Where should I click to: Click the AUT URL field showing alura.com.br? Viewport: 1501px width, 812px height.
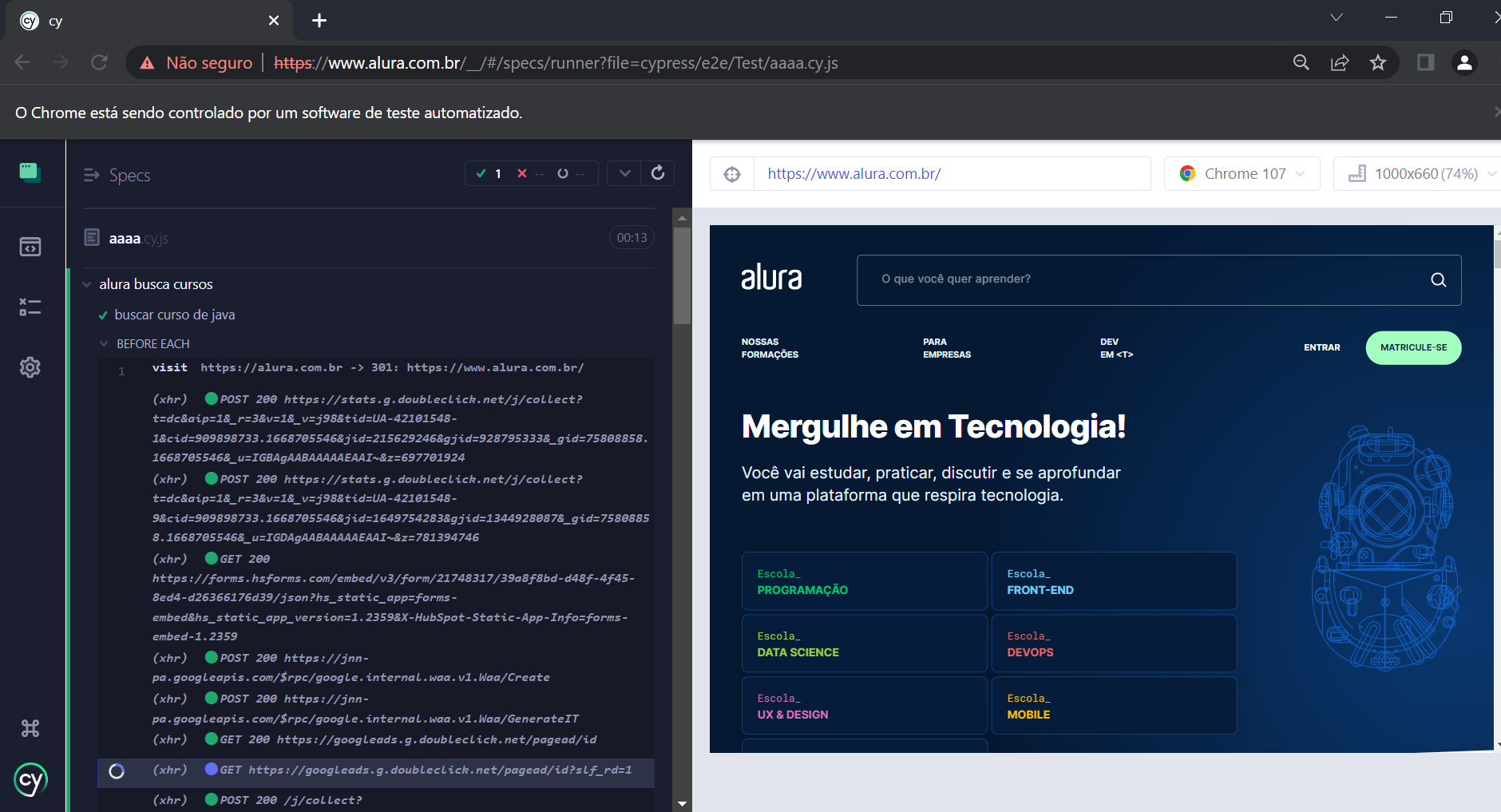[x=952, y=174]
